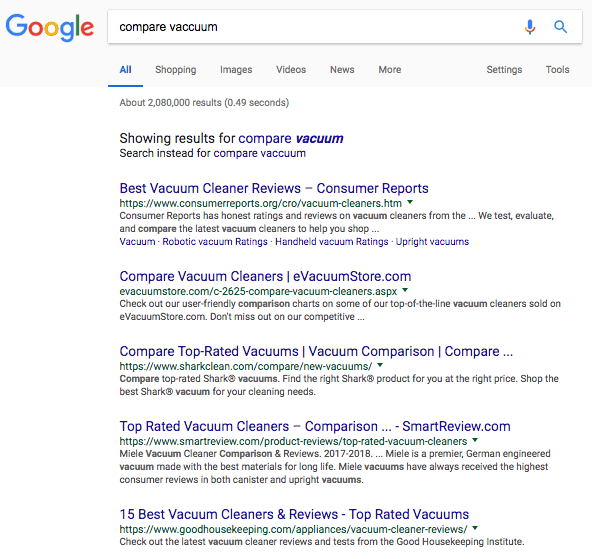Expand dropdown arrow beside smartreview.com URL
Image resolution: width=592 pixels, height=559 pixels.
[x=475, y=440]
